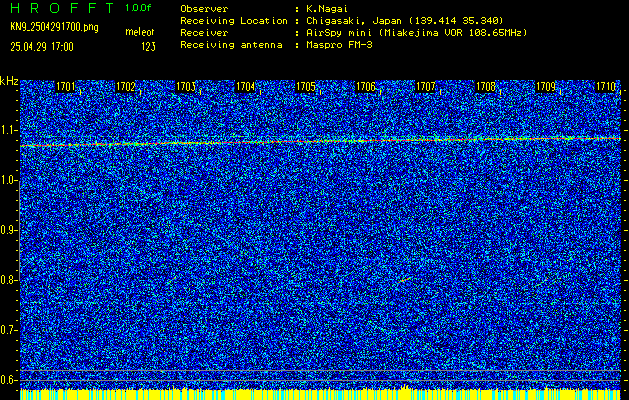Click the 1707 time marker label
The image size is (629, 400).
pyautogui.click(x=426, y=87)
